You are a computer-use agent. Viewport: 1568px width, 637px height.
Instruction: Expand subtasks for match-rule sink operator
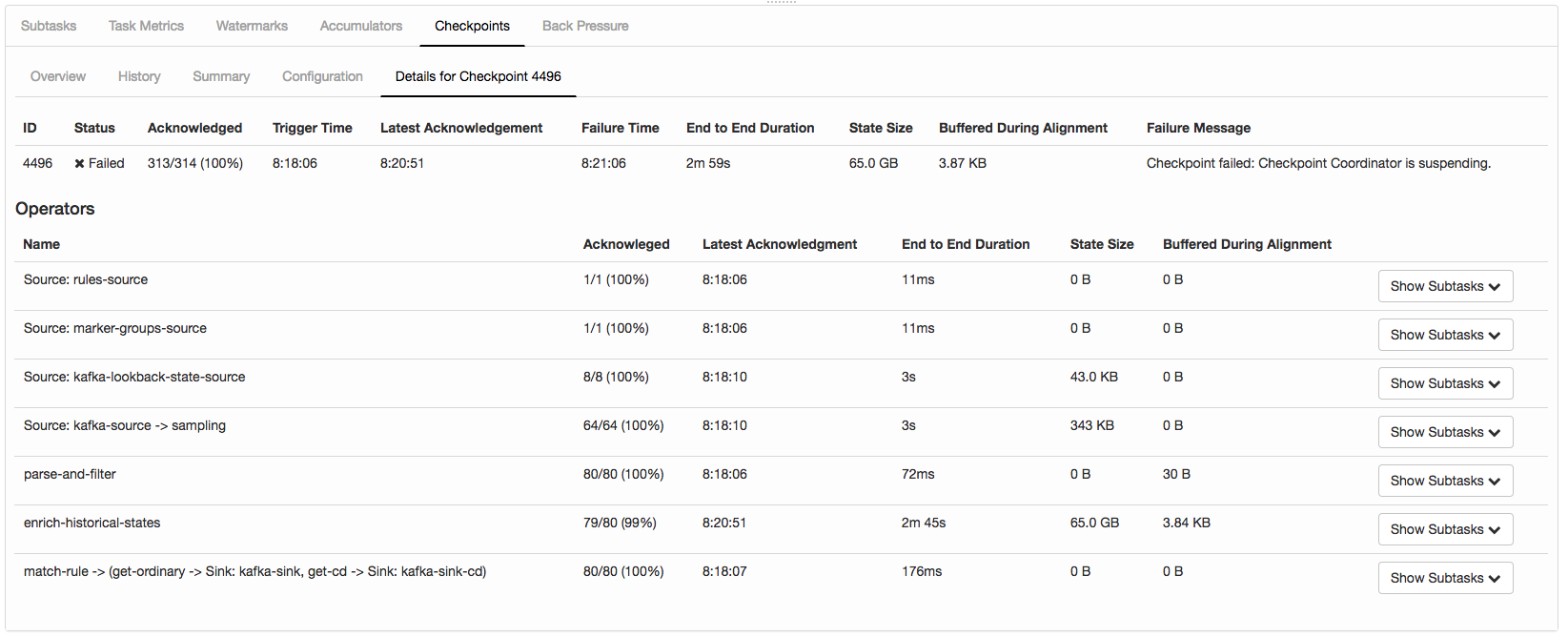coord(1445,578)
